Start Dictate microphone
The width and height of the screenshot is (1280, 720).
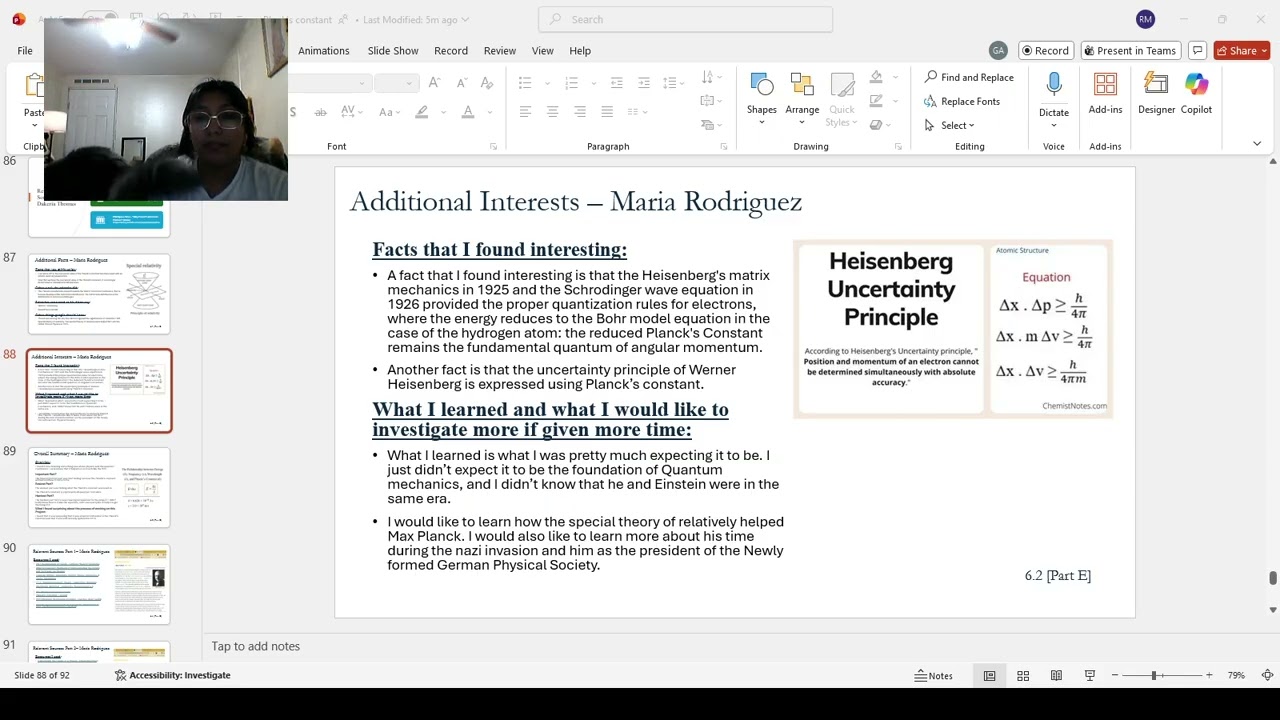[x=1054, y=86]
